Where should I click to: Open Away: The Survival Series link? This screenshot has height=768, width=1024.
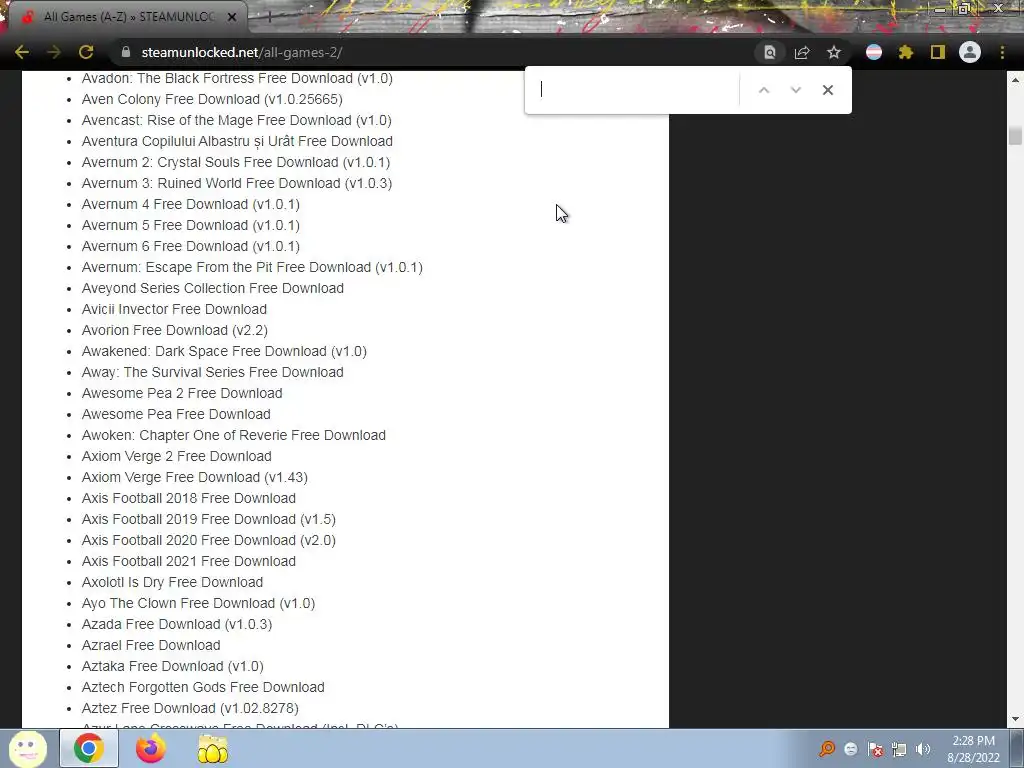213,372
